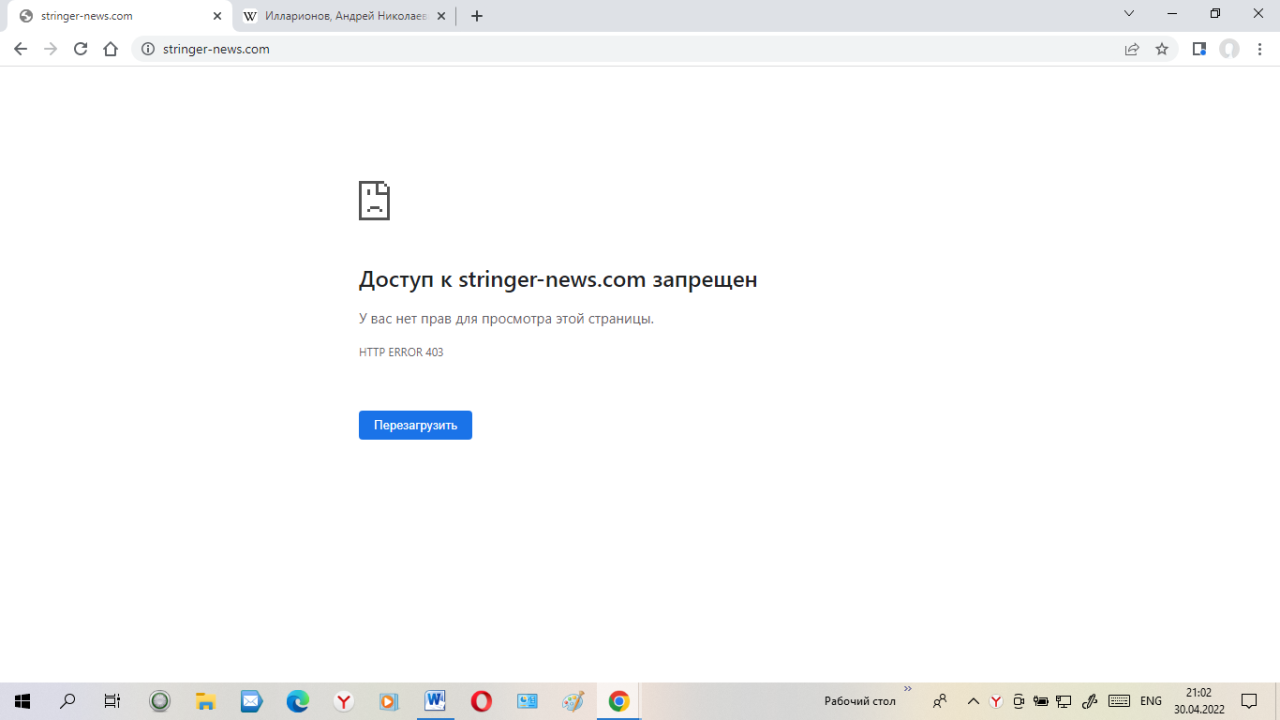Show hidden tray icons with the up arrow

(973, 701)
